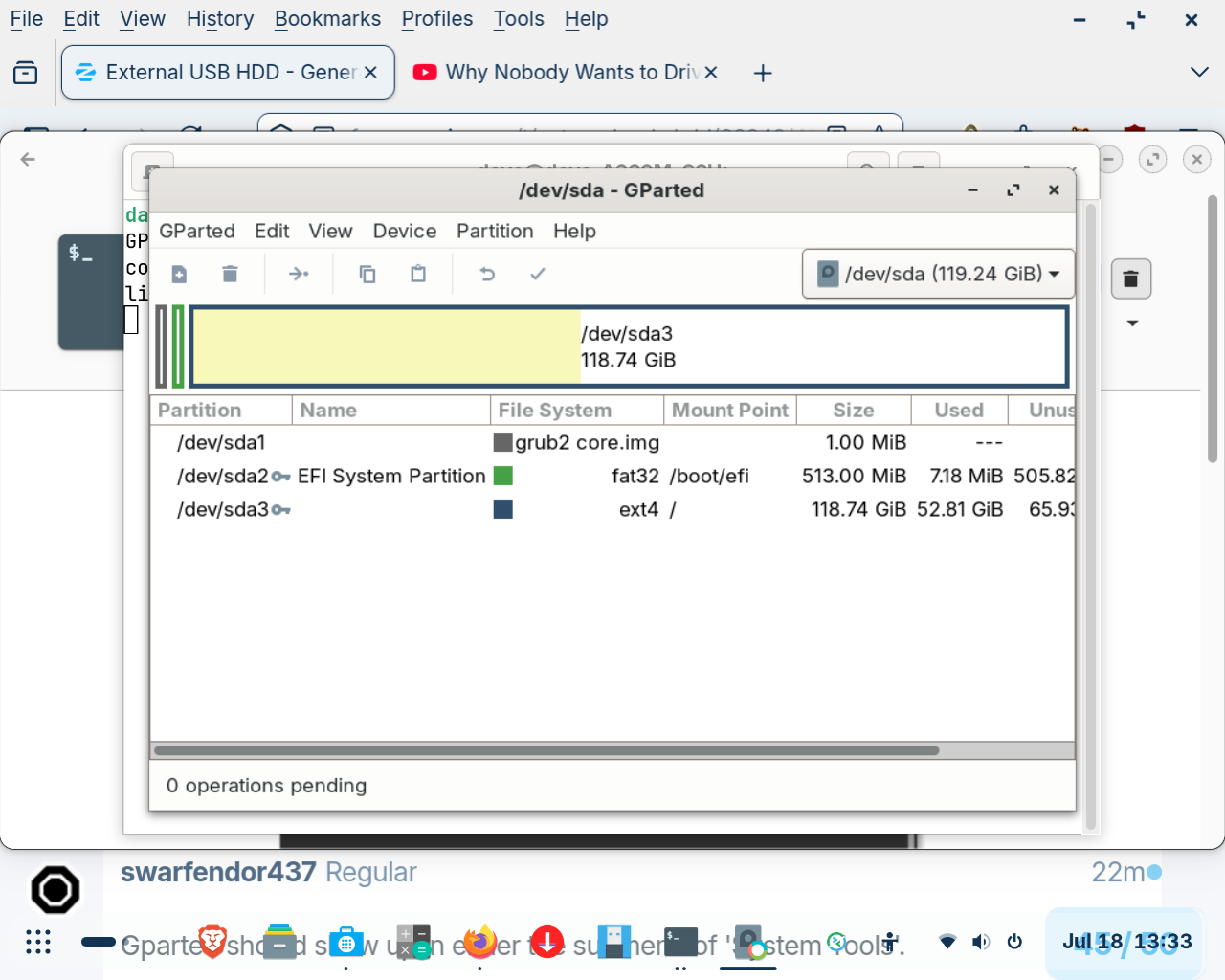Switch to the External USB HDD tab
Screen dimensions: 1225x980
tap(228, 72)
